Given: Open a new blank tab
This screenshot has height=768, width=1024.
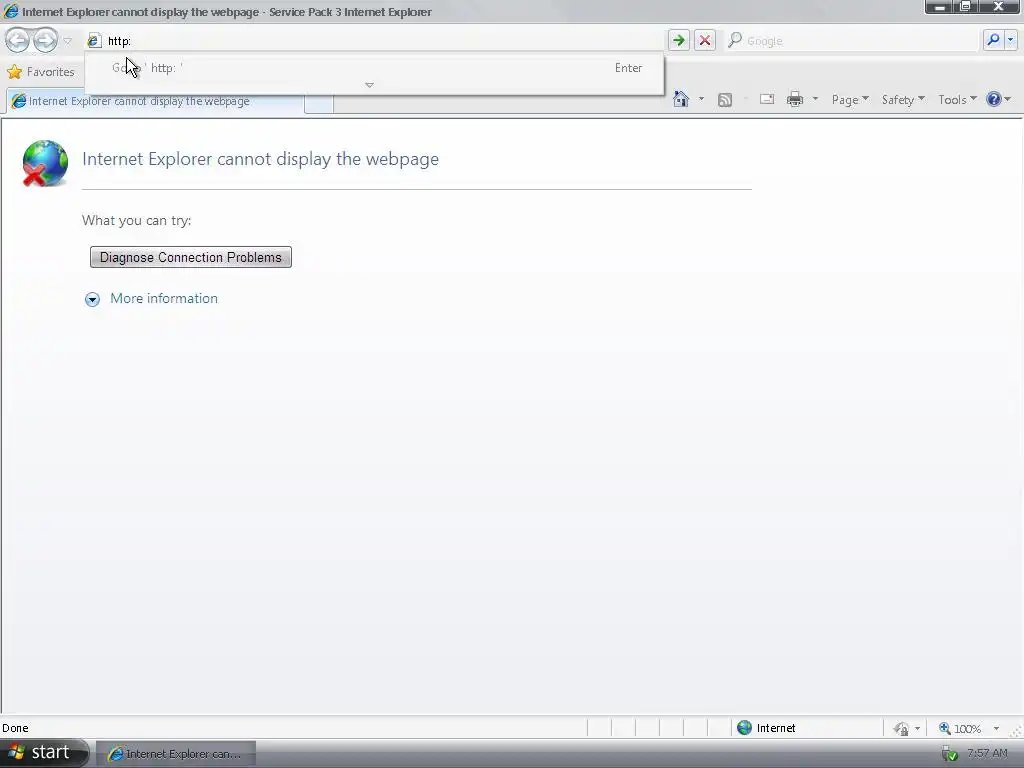Looking at the screenshot, I should click(x=319, y=103).
